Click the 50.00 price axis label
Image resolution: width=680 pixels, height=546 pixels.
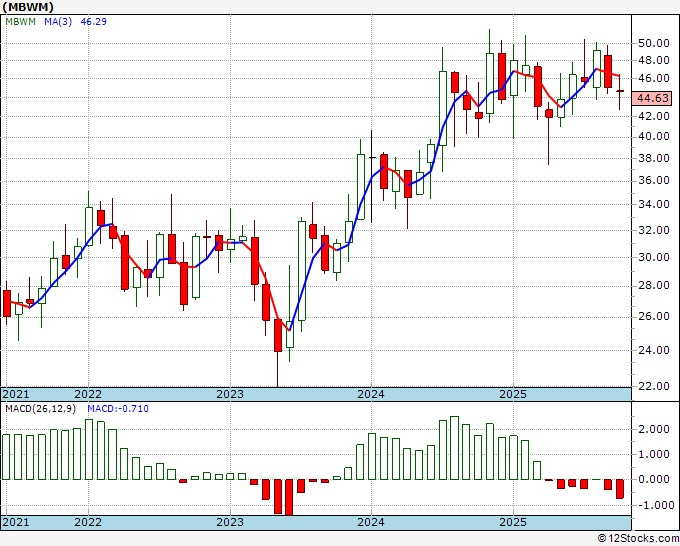pos(654,44)
